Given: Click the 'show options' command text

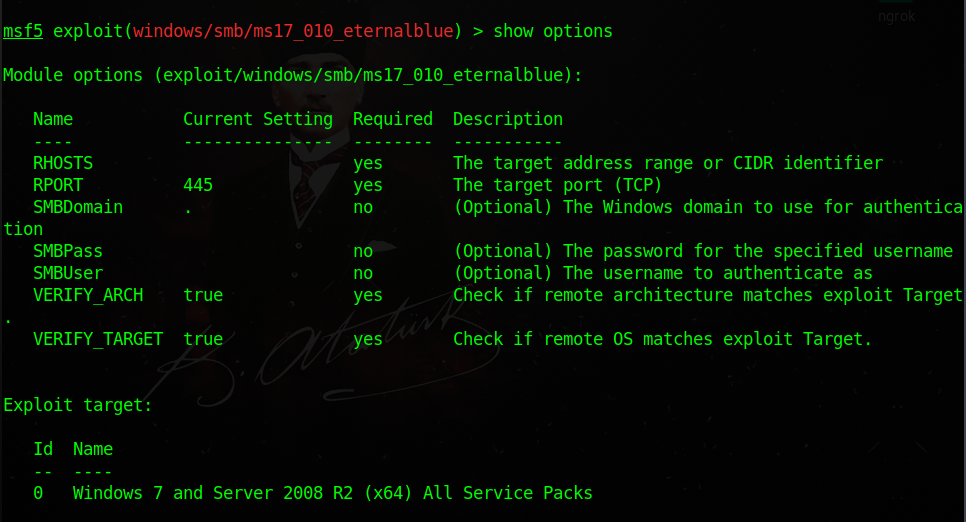Looking at the screenshot, I should [553, 31].
